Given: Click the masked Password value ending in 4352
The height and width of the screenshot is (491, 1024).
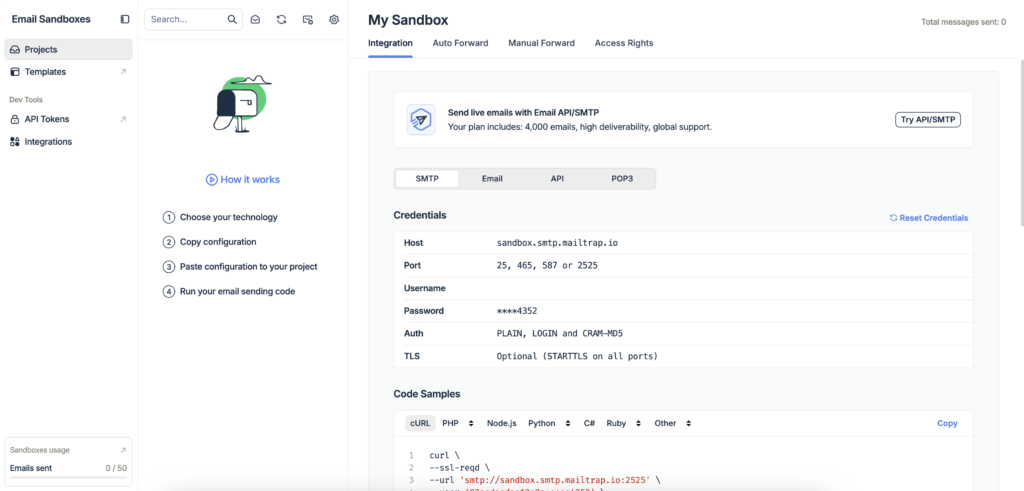Looking at the screenshot, I should [517, 311].
